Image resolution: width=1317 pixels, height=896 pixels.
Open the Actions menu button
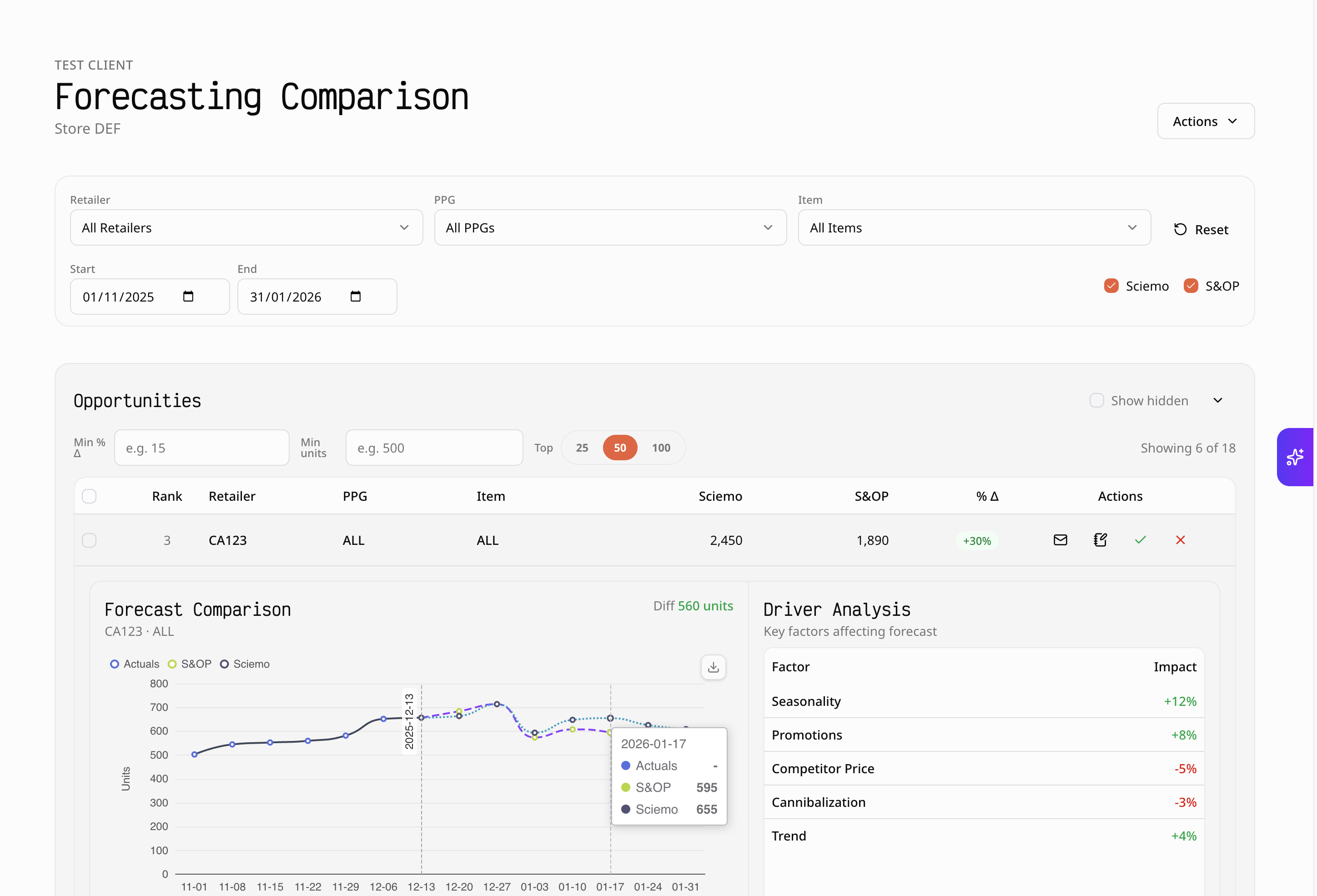pos(1206,121)
